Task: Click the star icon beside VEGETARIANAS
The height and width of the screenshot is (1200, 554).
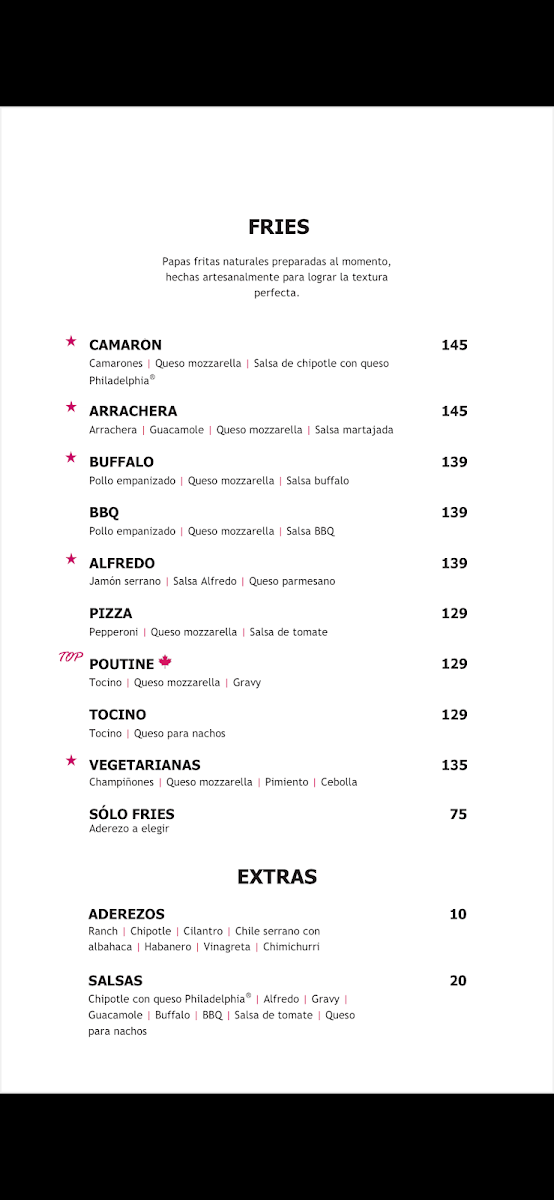Action: (71, 761)
